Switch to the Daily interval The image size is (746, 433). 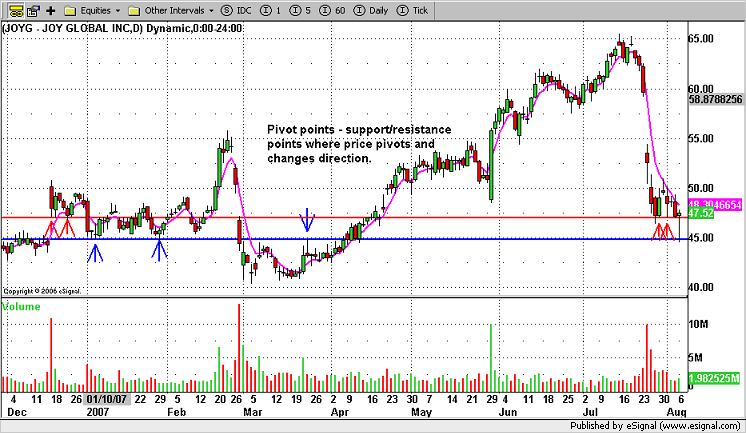(371, 10)
